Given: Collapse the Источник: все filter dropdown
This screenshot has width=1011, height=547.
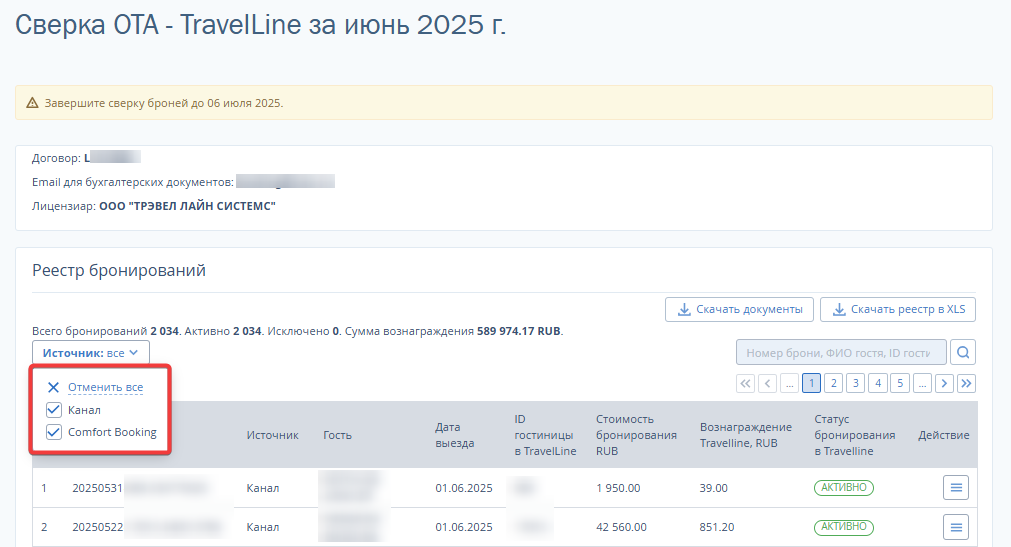Looking at the screenshot, I should [x=91, y=353].
